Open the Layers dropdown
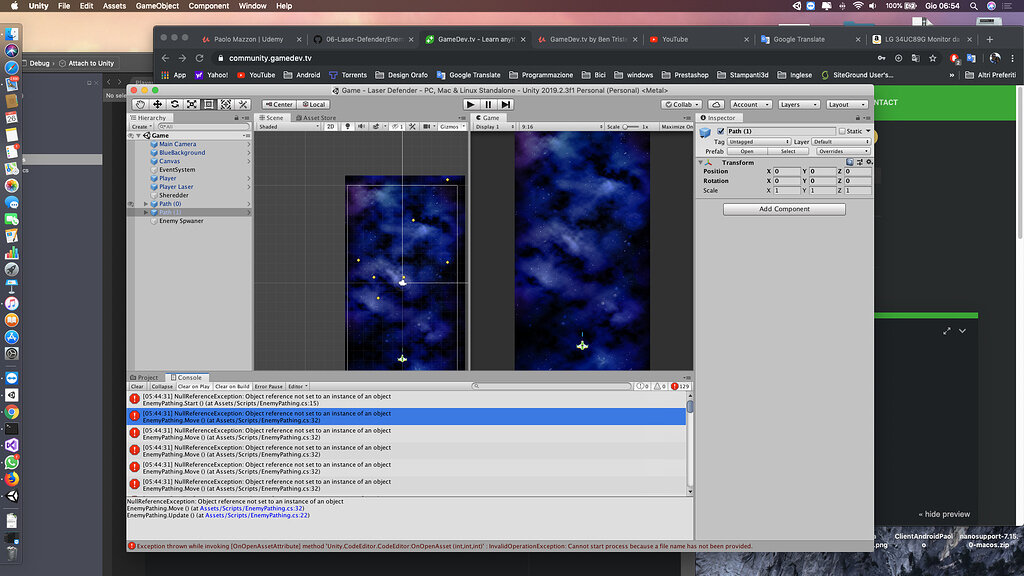The image size is (1024, 576). pos(798,104)
